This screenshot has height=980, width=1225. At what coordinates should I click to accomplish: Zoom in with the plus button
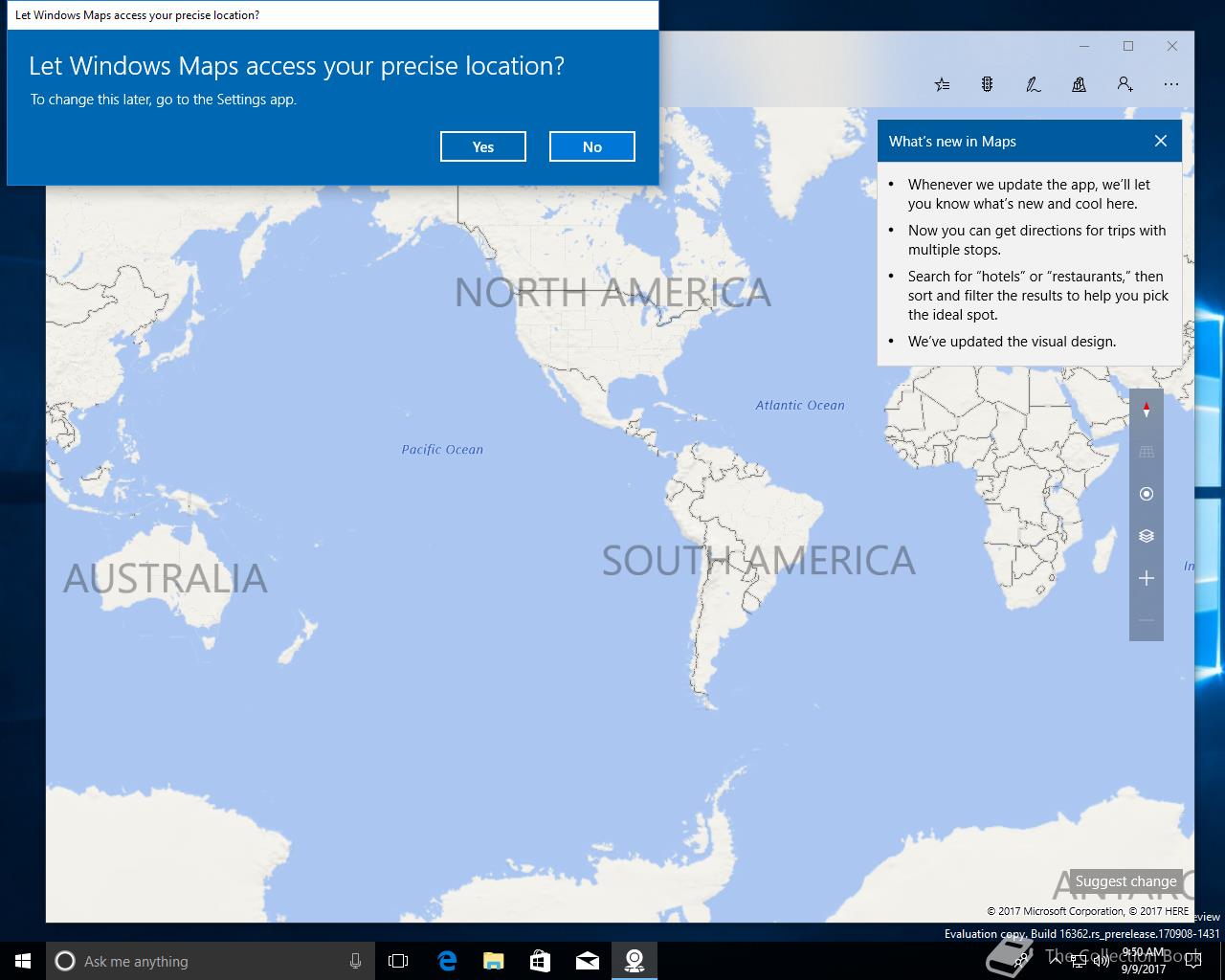point(1147,578)
